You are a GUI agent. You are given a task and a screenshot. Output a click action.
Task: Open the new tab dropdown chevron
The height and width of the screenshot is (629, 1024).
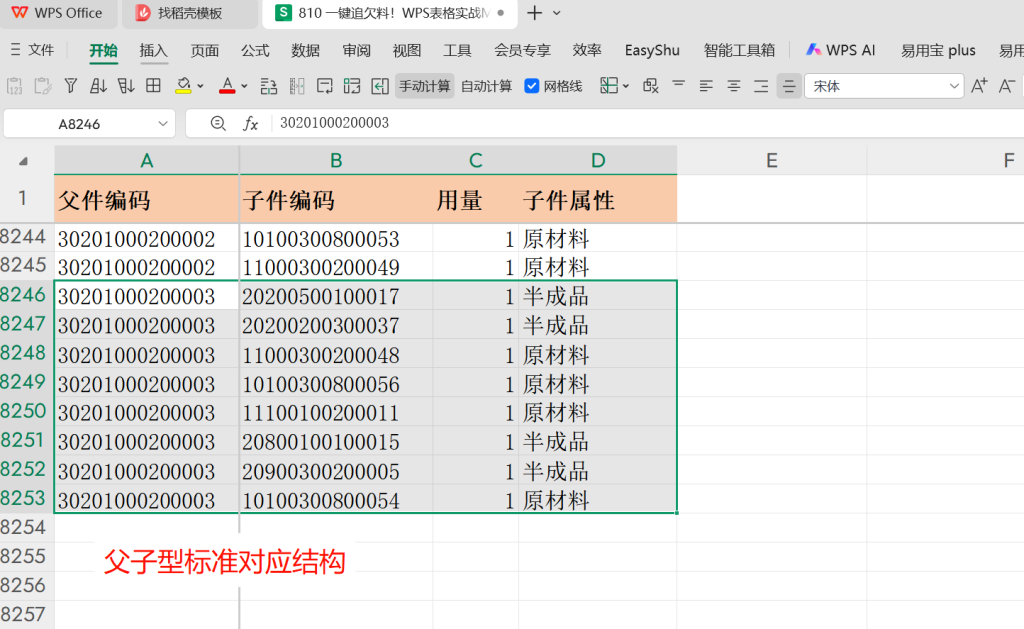coord(556,13)
